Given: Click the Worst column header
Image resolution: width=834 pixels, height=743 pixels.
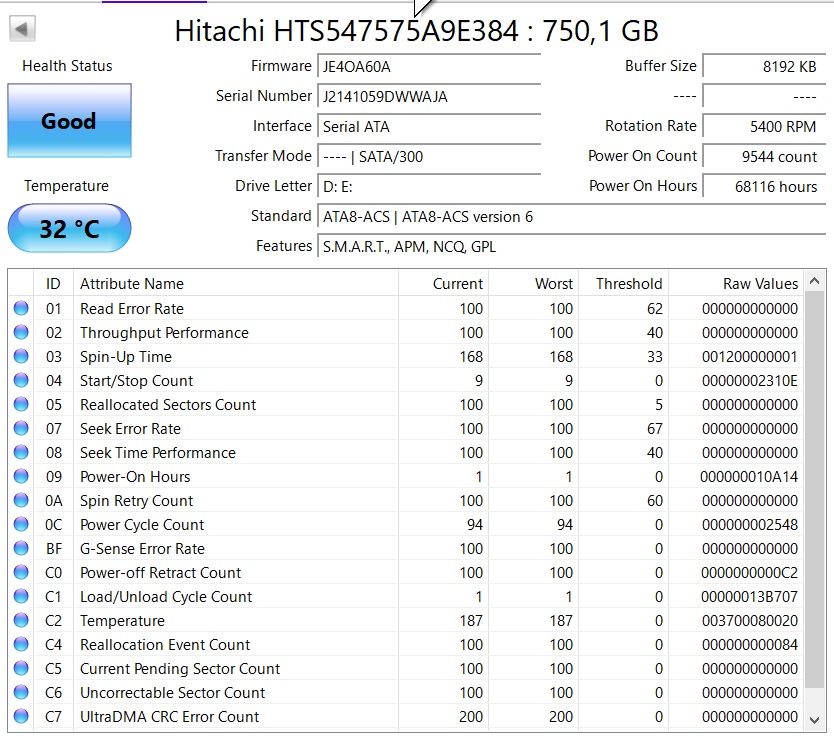Looking at the screenshot, I should [x=533, y=283].
